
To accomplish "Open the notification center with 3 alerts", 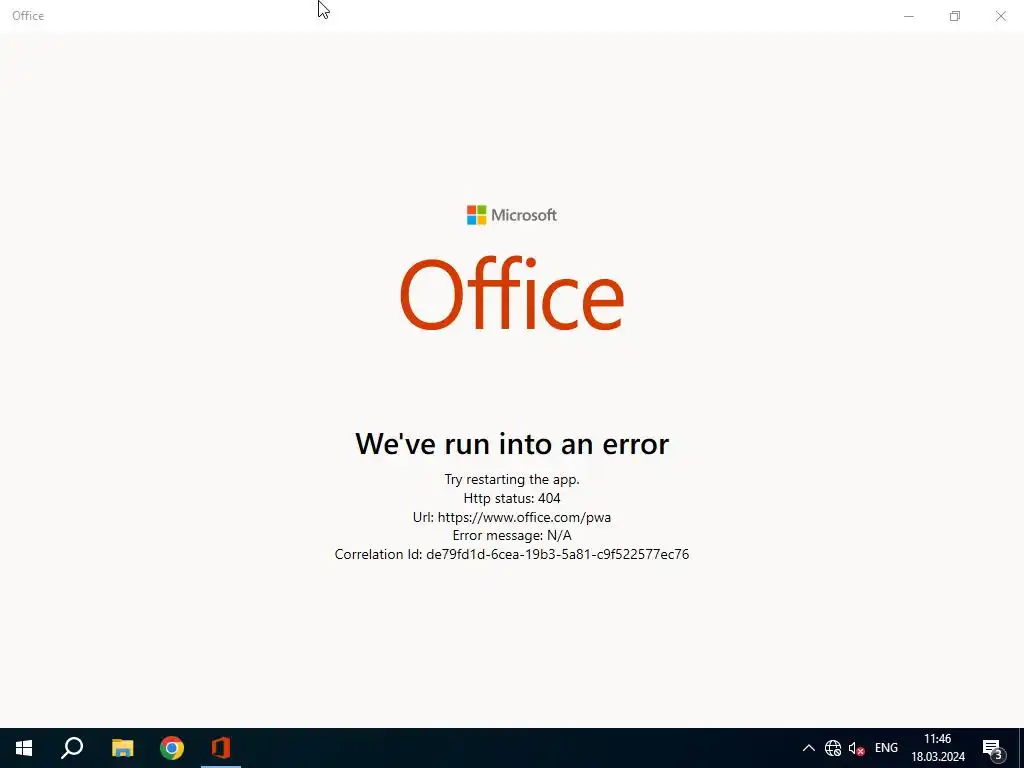I will click(x=993, y=748).
